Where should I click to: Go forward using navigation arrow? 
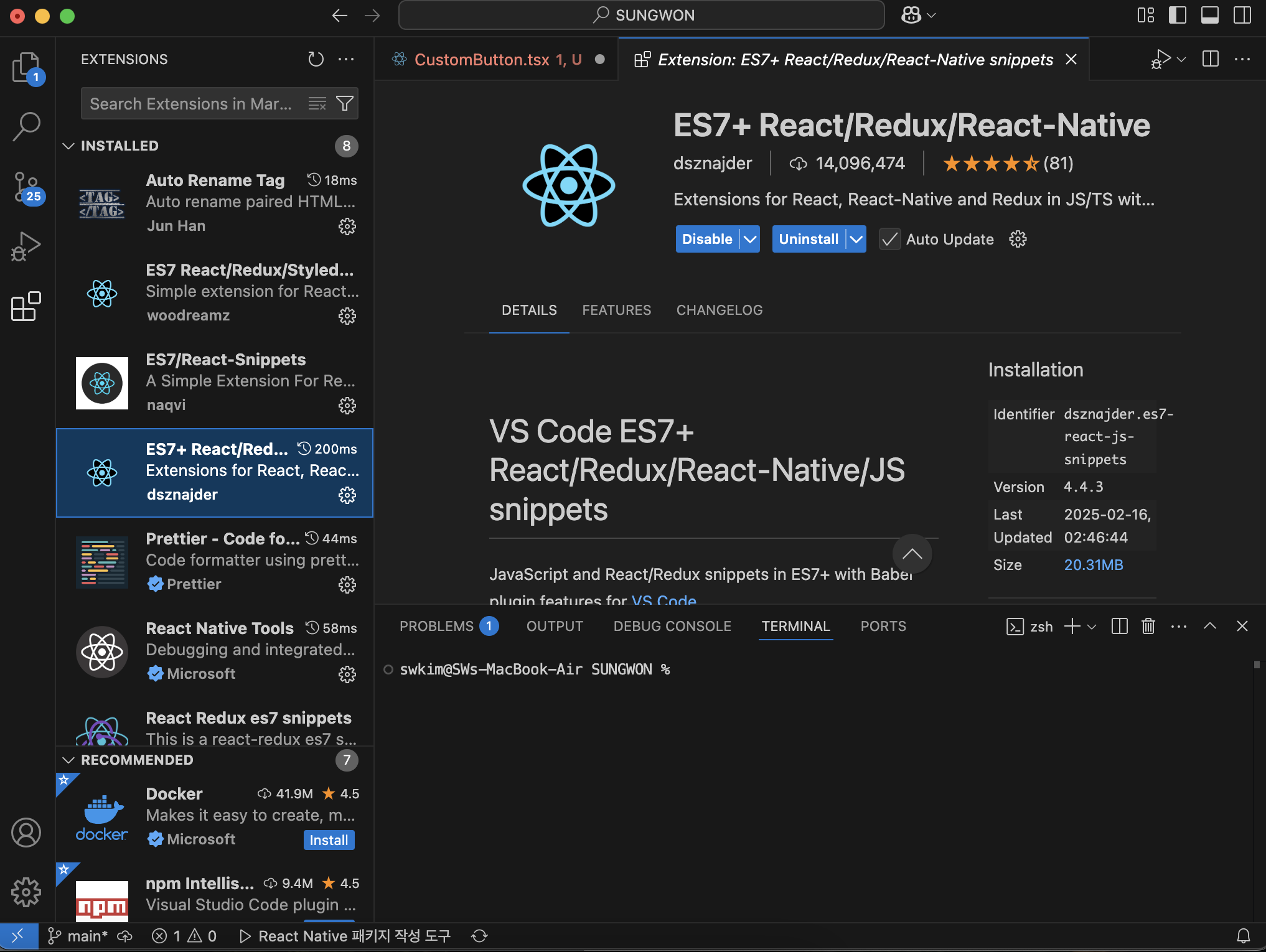click(x=372, y=16)
